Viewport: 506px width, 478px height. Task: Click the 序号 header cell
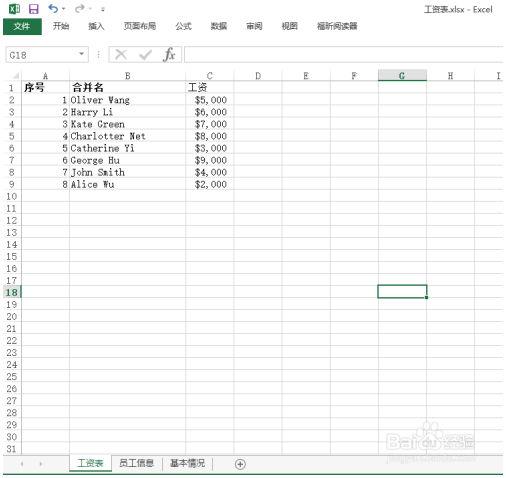pos(46,88)
